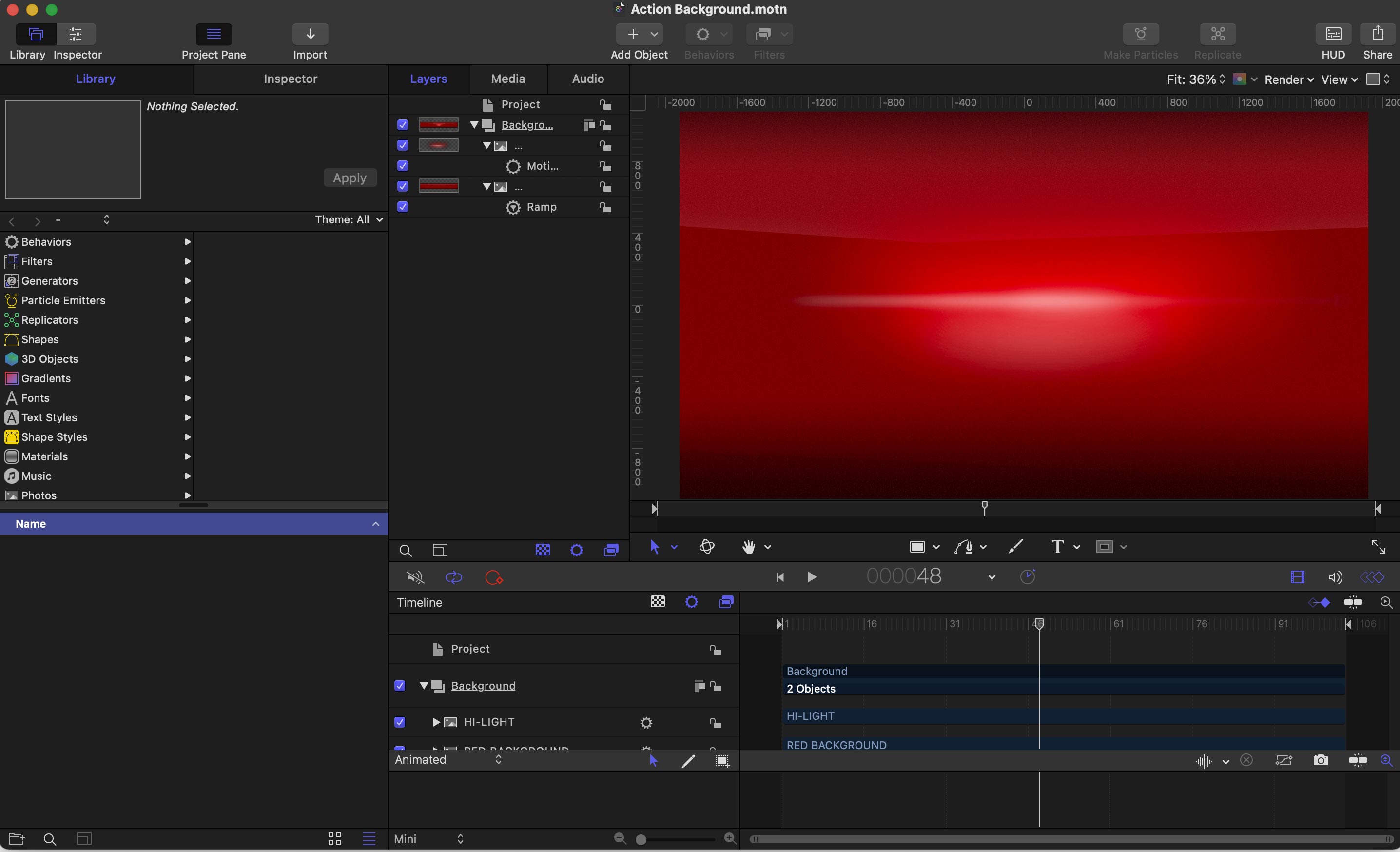This screenshot has width=1400, height=852.
Task: Expand the HI-LIGHT layer in Timeline
Action: (x=436, y=722)
